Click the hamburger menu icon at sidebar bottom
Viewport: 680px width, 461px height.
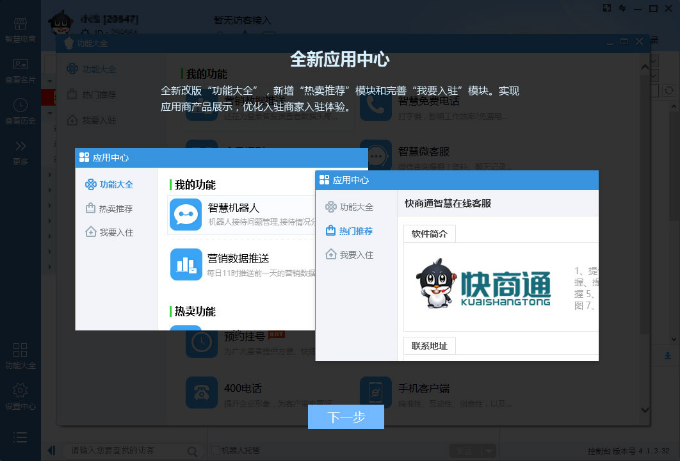coord(20,436)
